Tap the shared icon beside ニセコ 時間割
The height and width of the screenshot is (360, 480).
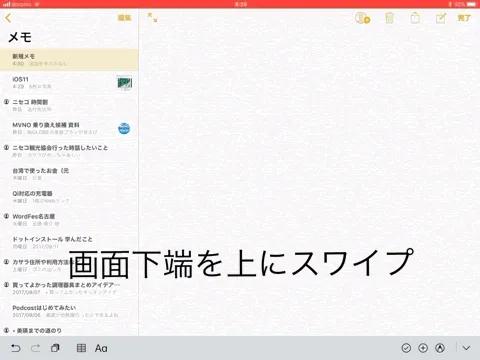6,102
